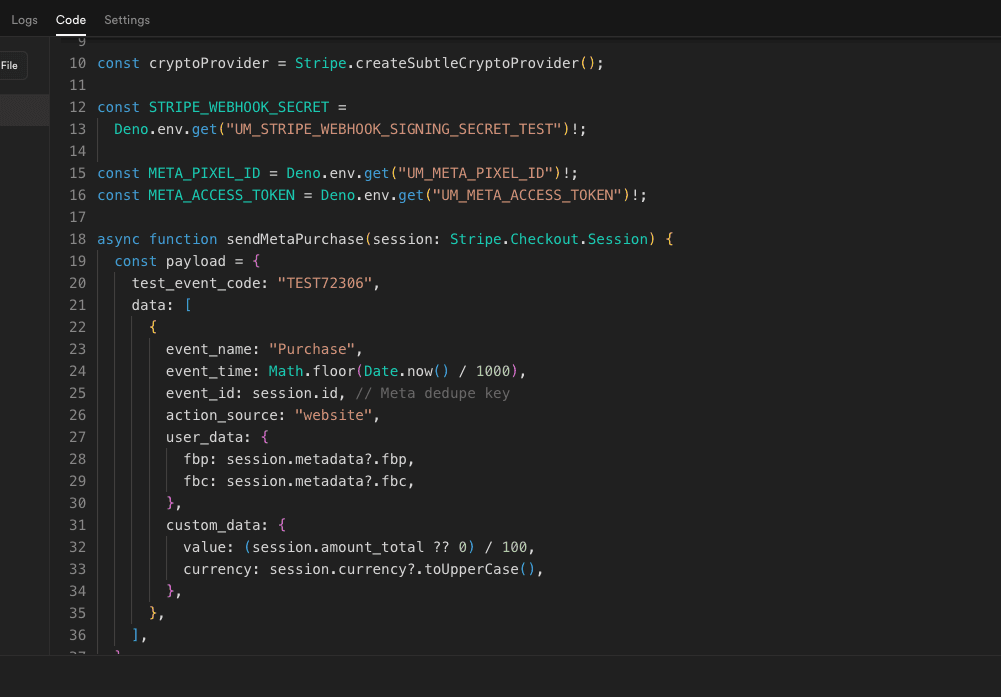Screen dimensions: 1001x697
Task: Select the Code tab
Action: [x=70, y=18]
